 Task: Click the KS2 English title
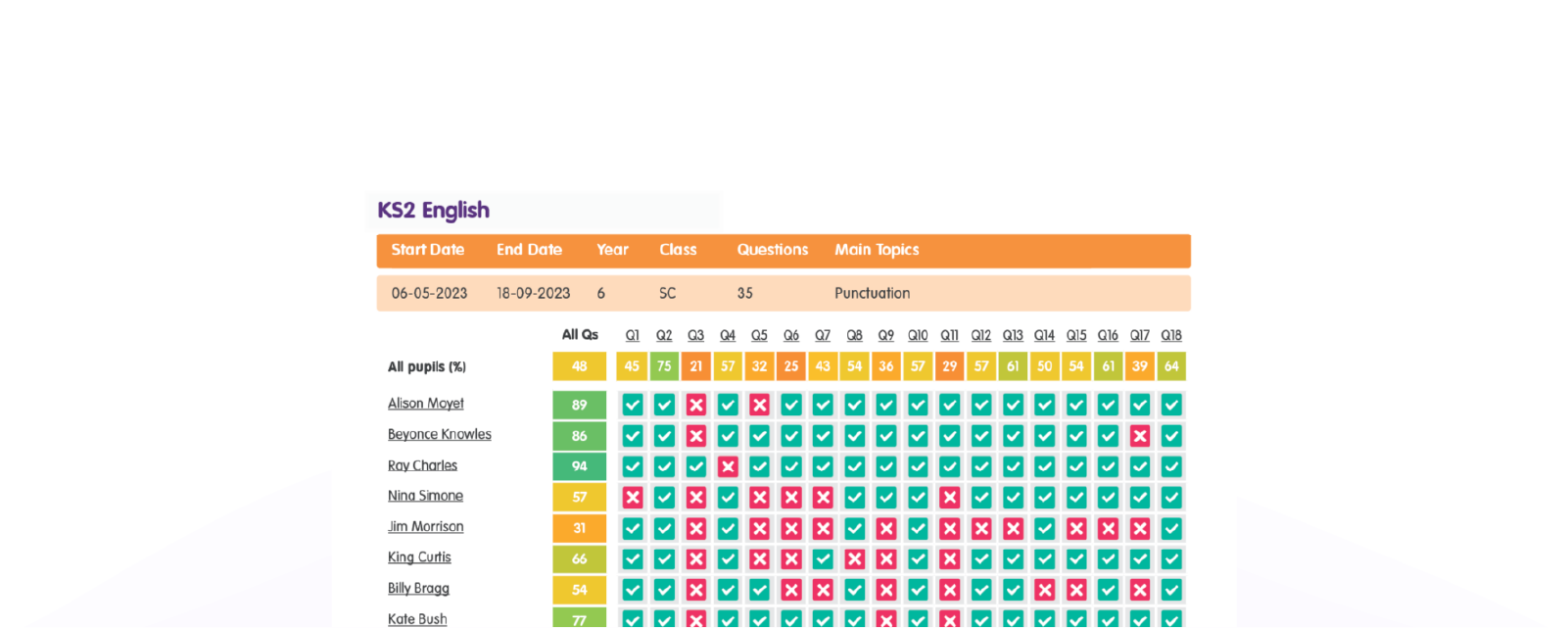pyautogui.click(x=433, y=211)
